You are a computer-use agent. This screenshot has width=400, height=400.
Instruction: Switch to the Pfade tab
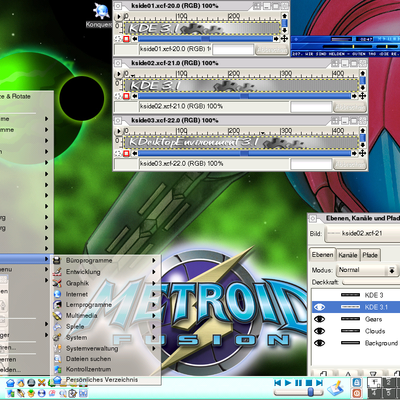click(370, 255)
